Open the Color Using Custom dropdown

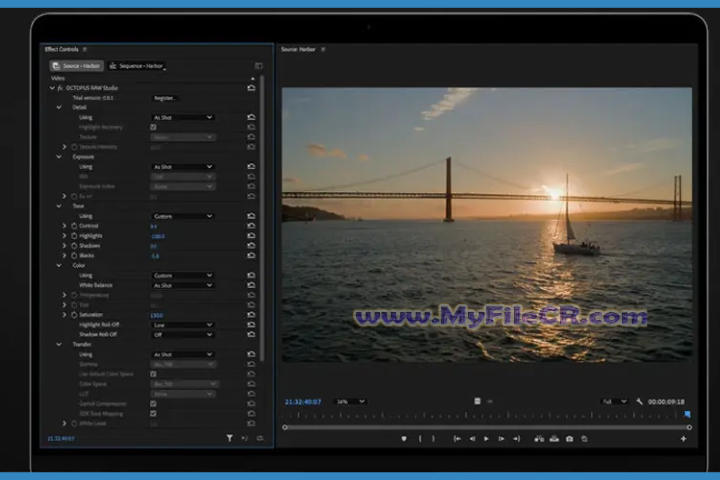[183, 275]
